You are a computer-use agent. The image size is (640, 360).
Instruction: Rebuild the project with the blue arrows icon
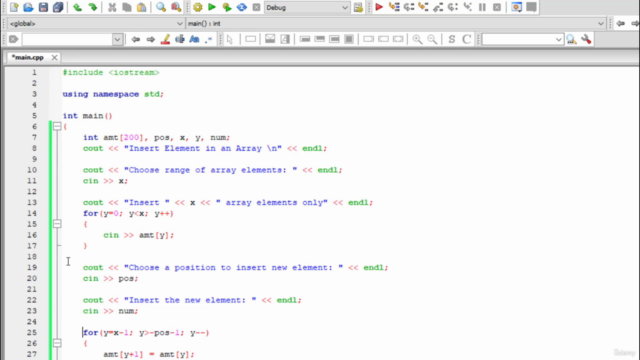tap(242, 7)
